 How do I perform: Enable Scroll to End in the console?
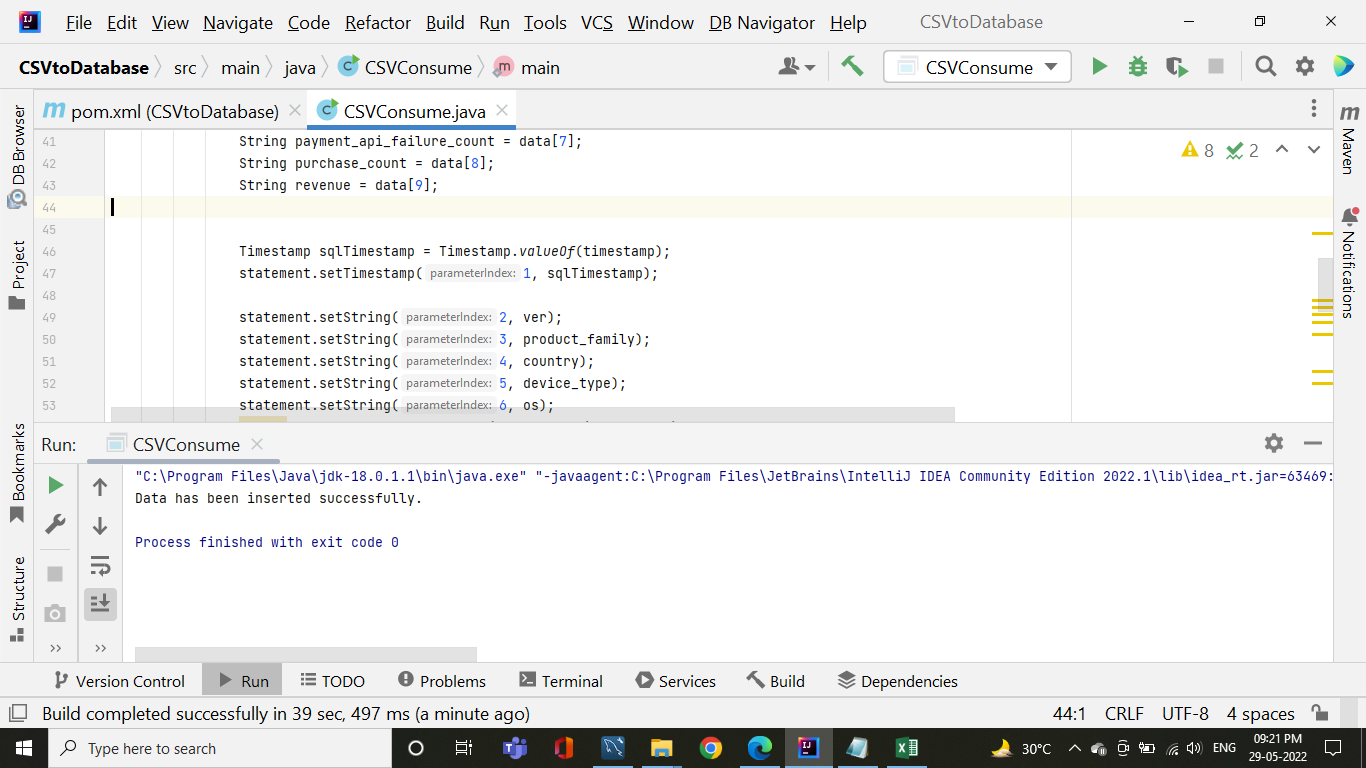pos(99,603)
